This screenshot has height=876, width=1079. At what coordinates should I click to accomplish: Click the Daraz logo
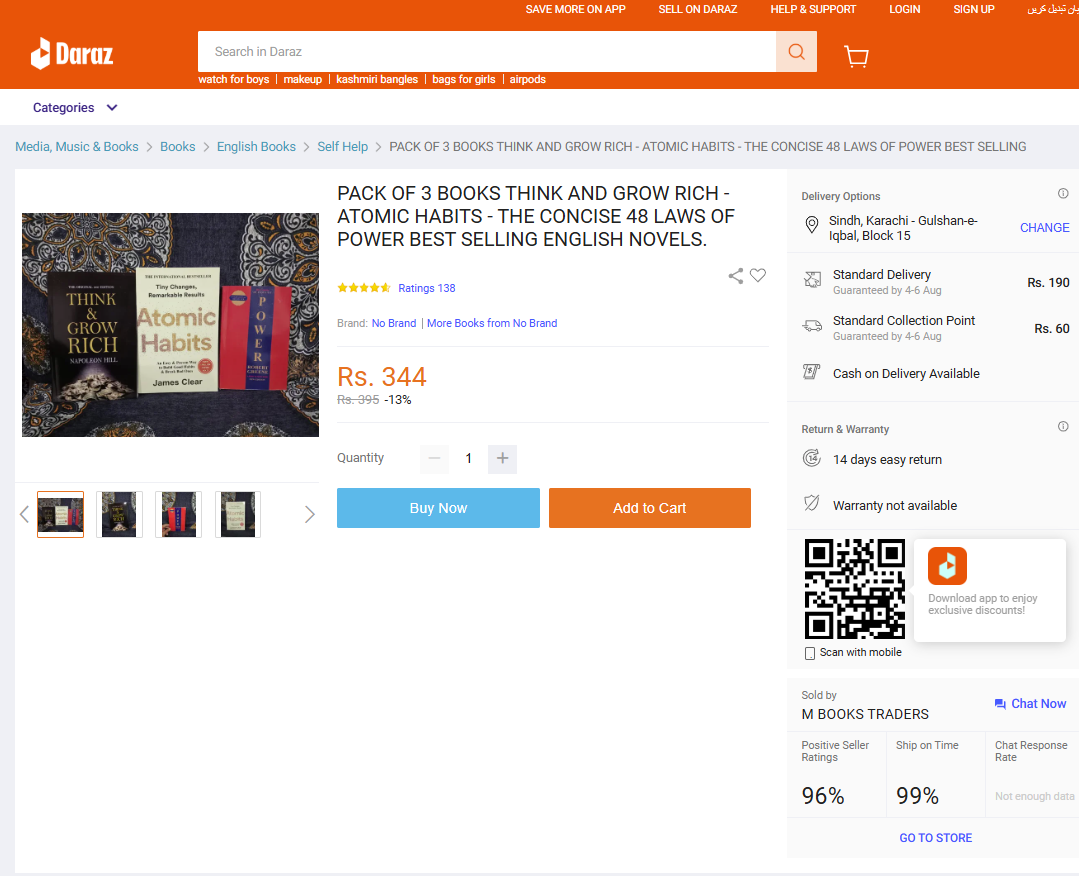pos(72,53)
